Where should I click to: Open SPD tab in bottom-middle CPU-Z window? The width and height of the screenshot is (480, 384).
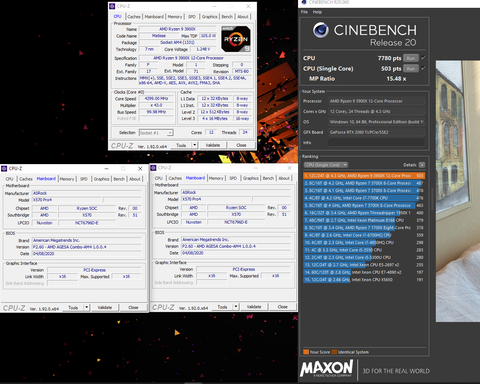pyautogui.click(x=233, y=178)
